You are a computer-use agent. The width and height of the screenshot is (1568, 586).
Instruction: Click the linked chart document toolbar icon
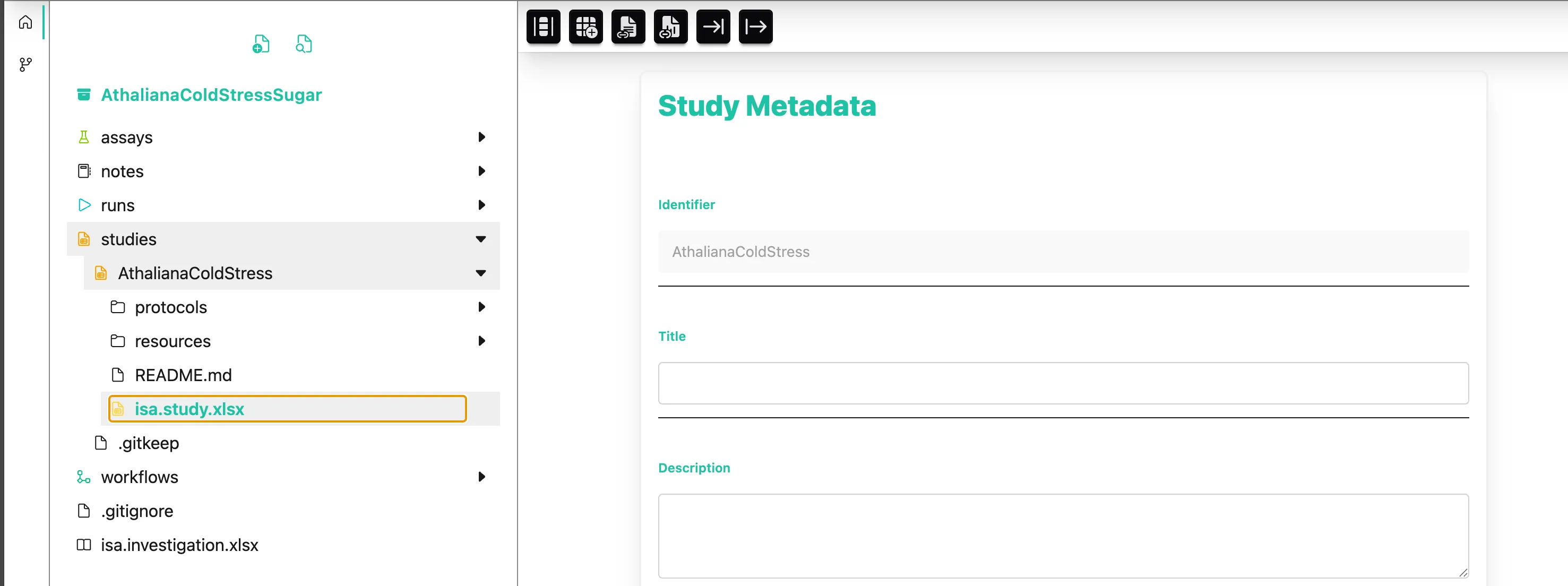670,27
